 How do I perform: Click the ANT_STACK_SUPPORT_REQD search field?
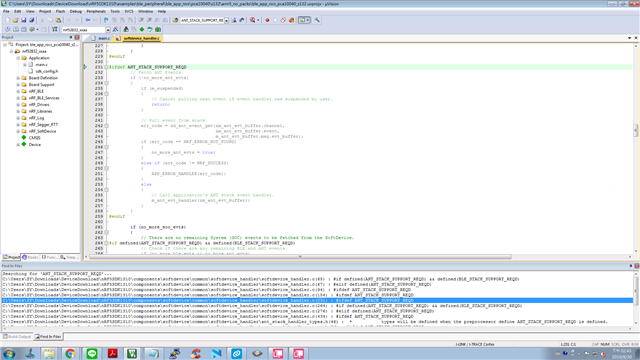202,20
